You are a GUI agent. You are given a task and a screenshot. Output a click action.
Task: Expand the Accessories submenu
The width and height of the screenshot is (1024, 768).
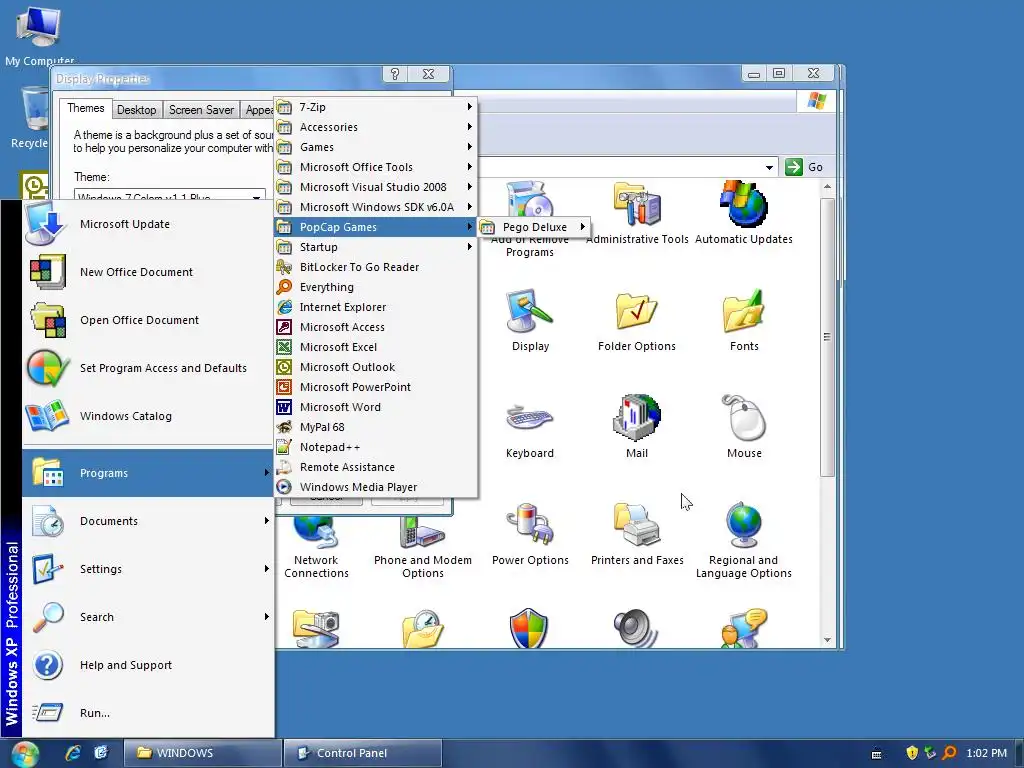(x=376, y=127)
